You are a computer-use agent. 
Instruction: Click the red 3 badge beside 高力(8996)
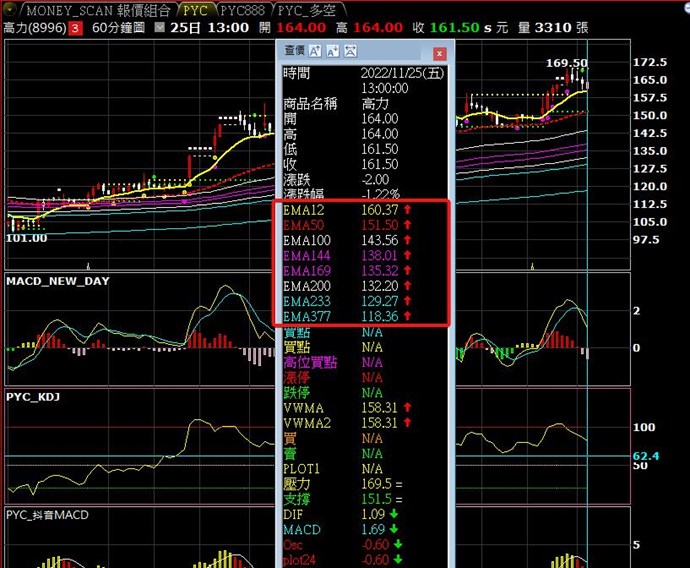coord(76,28)
